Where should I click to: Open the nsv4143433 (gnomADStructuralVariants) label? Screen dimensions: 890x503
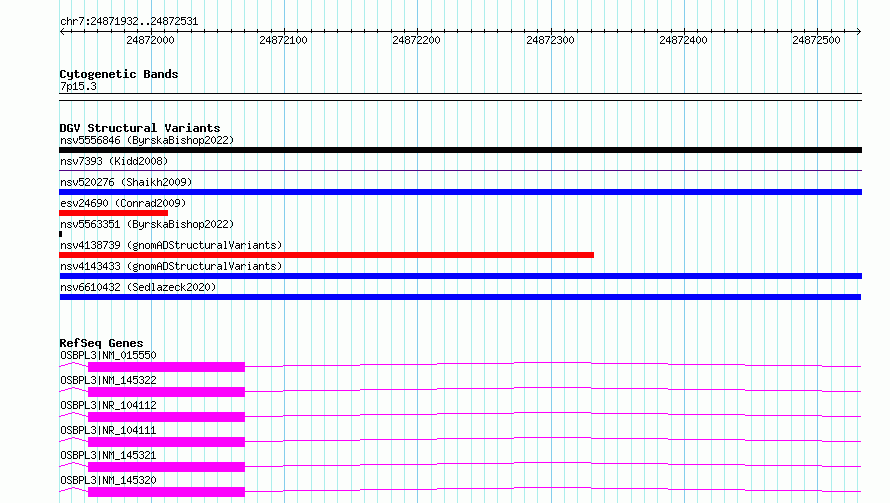pyautogui.click(x=171, y=266)
